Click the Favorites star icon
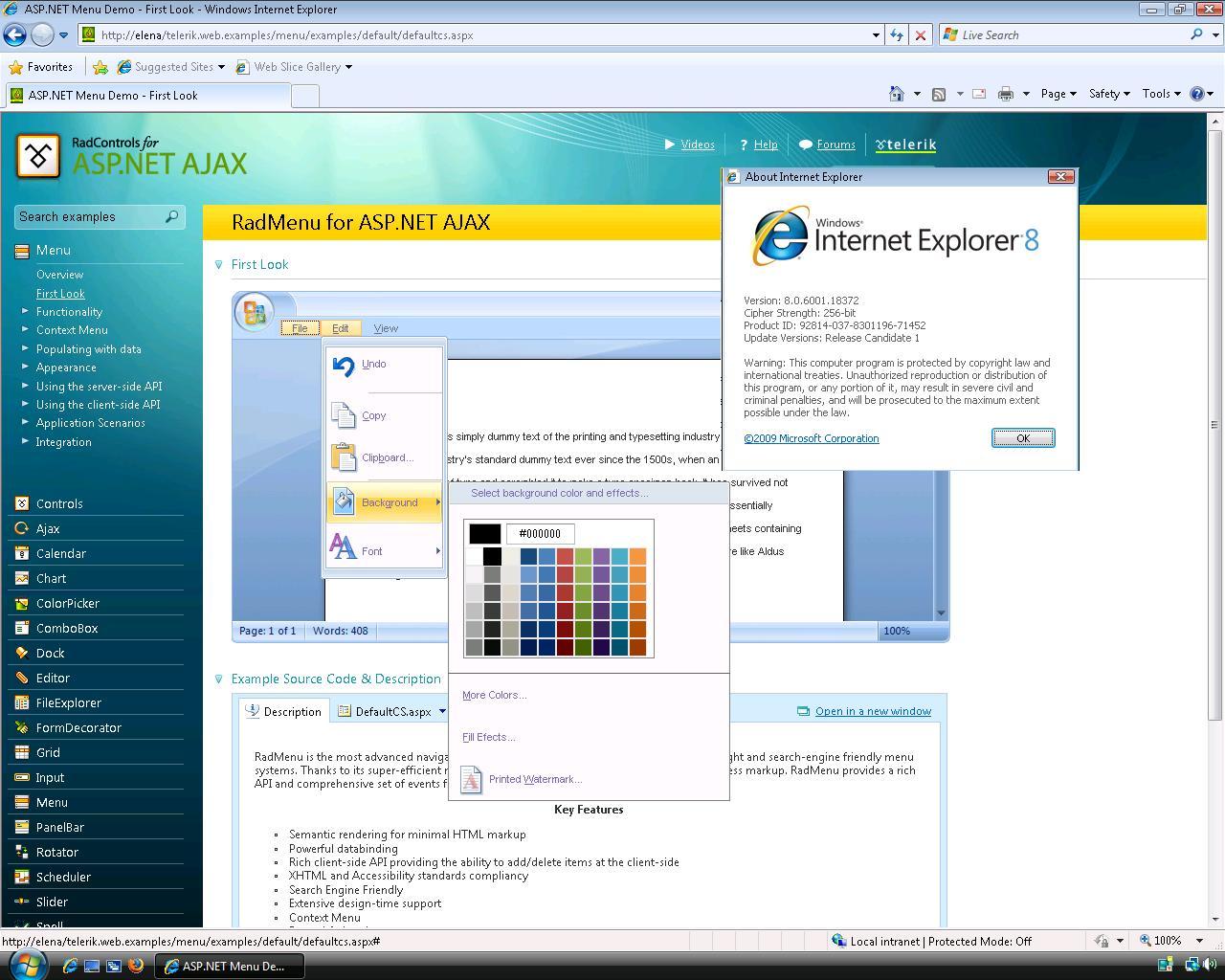1225x980 pixels. coord(15,67)
